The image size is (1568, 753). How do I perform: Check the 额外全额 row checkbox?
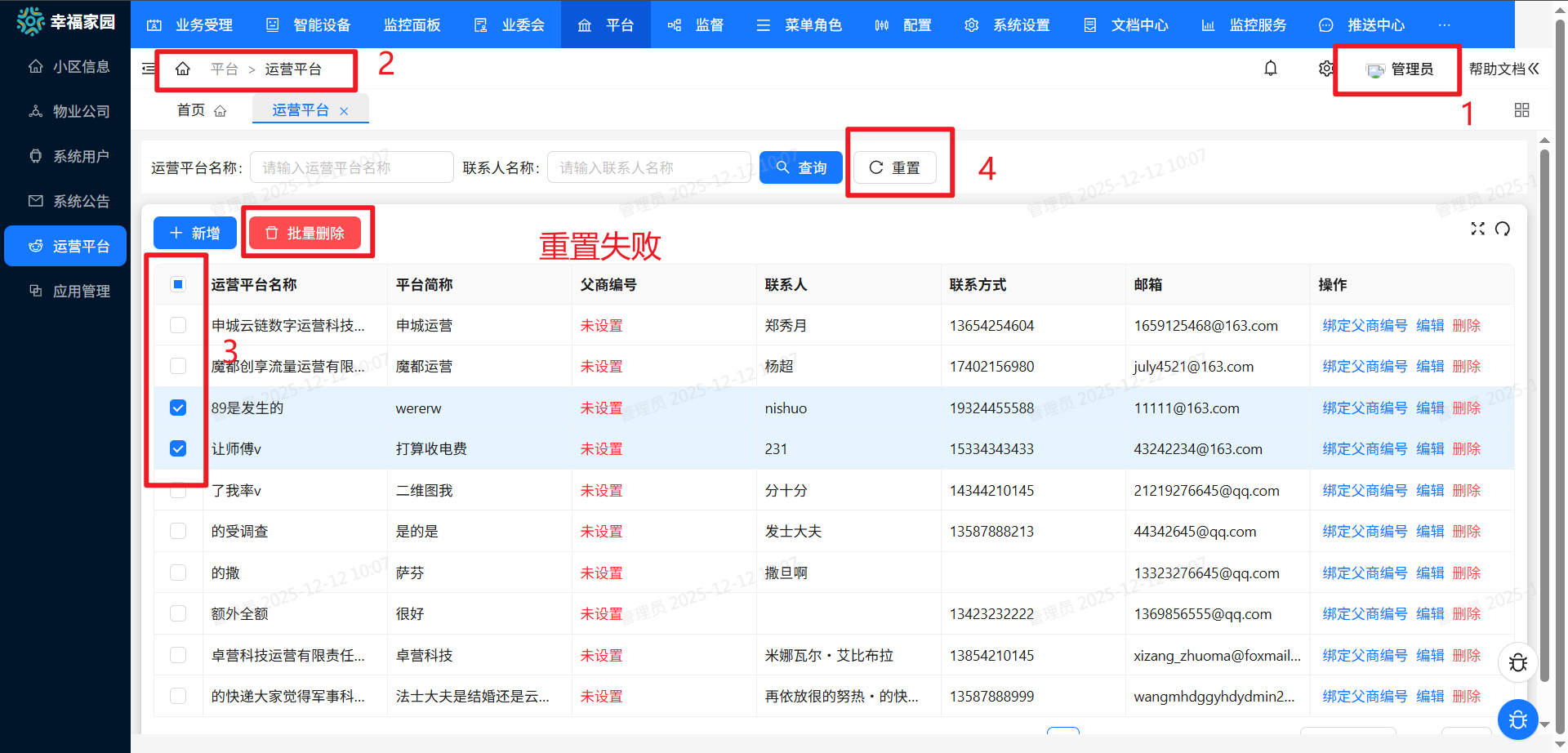point(178,613)
